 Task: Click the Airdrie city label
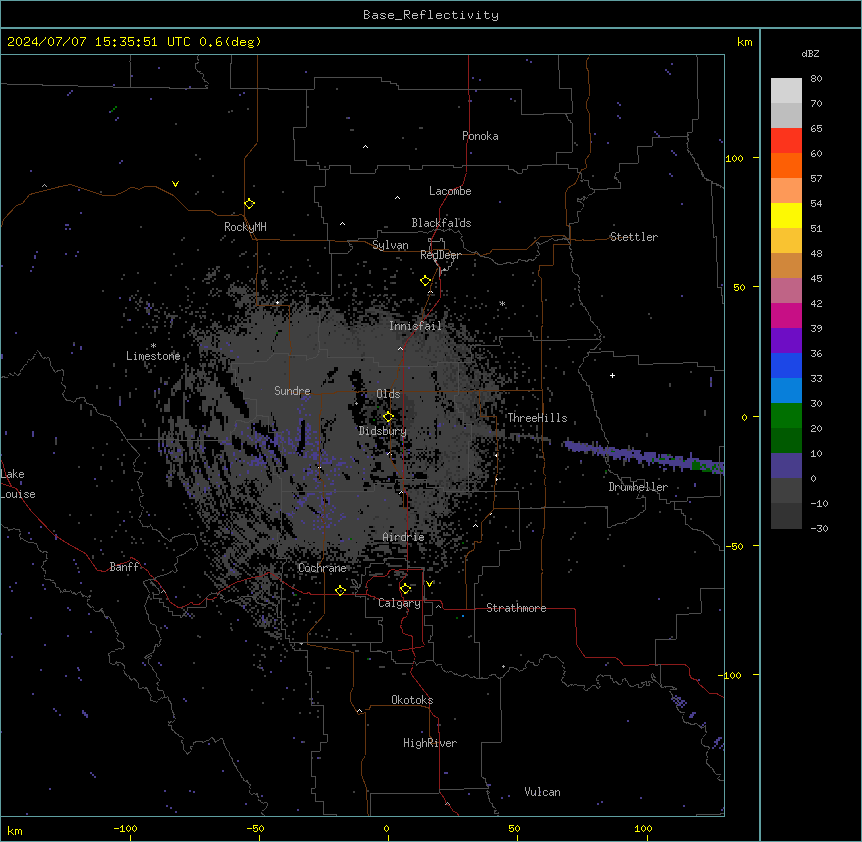point(404,537)
